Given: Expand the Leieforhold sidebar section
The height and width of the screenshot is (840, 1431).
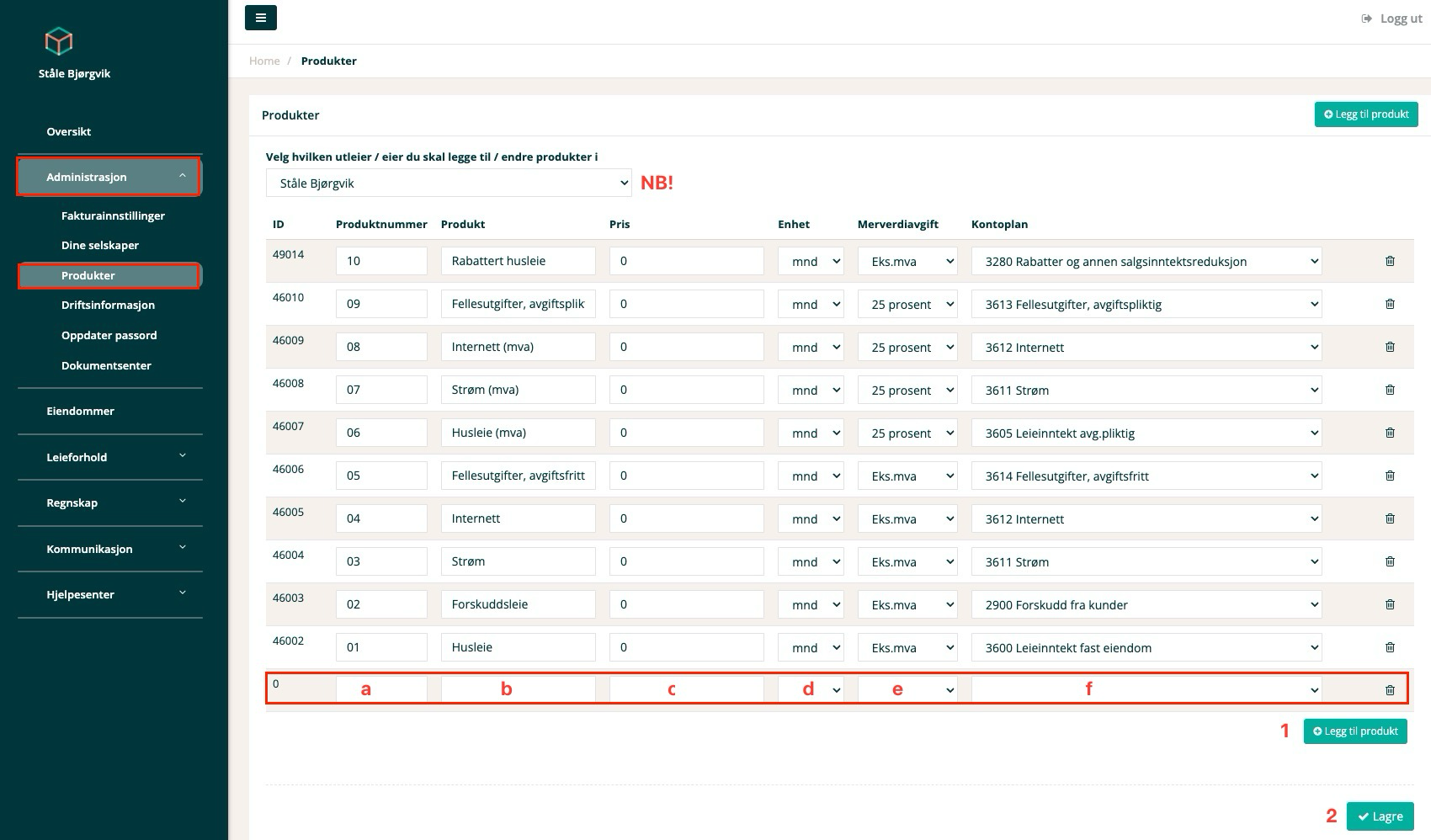Looking at the screenshot, I should pos(110,457).
